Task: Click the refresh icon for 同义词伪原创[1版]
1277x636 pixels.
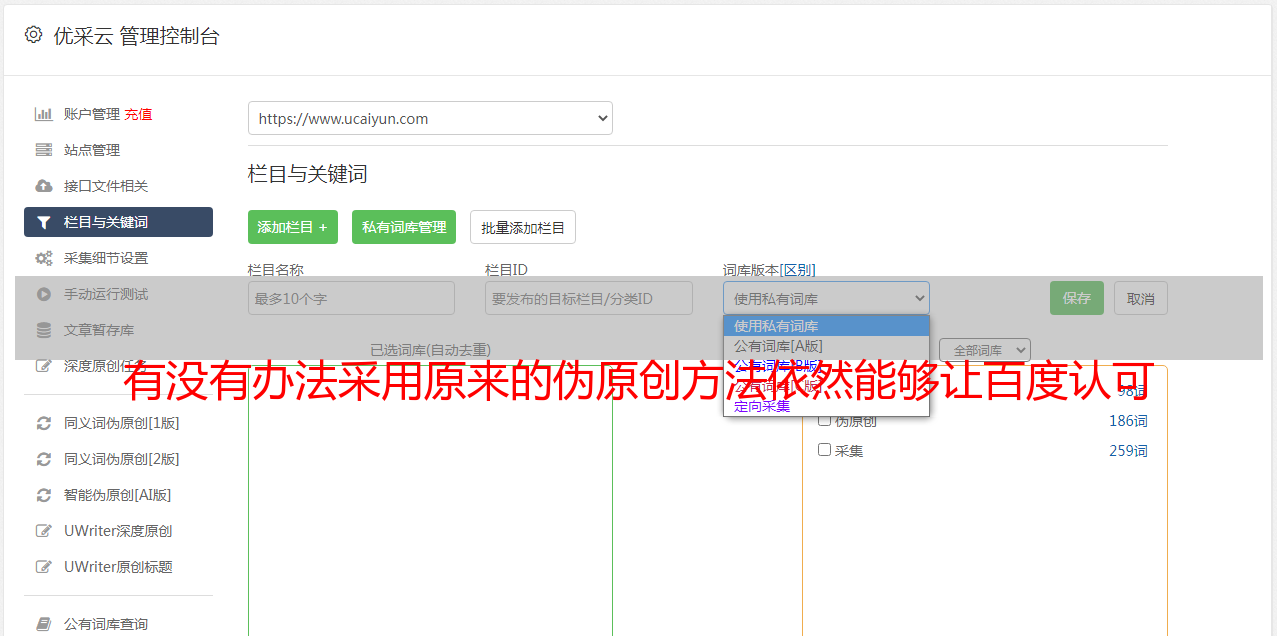Action: [43, 423]
